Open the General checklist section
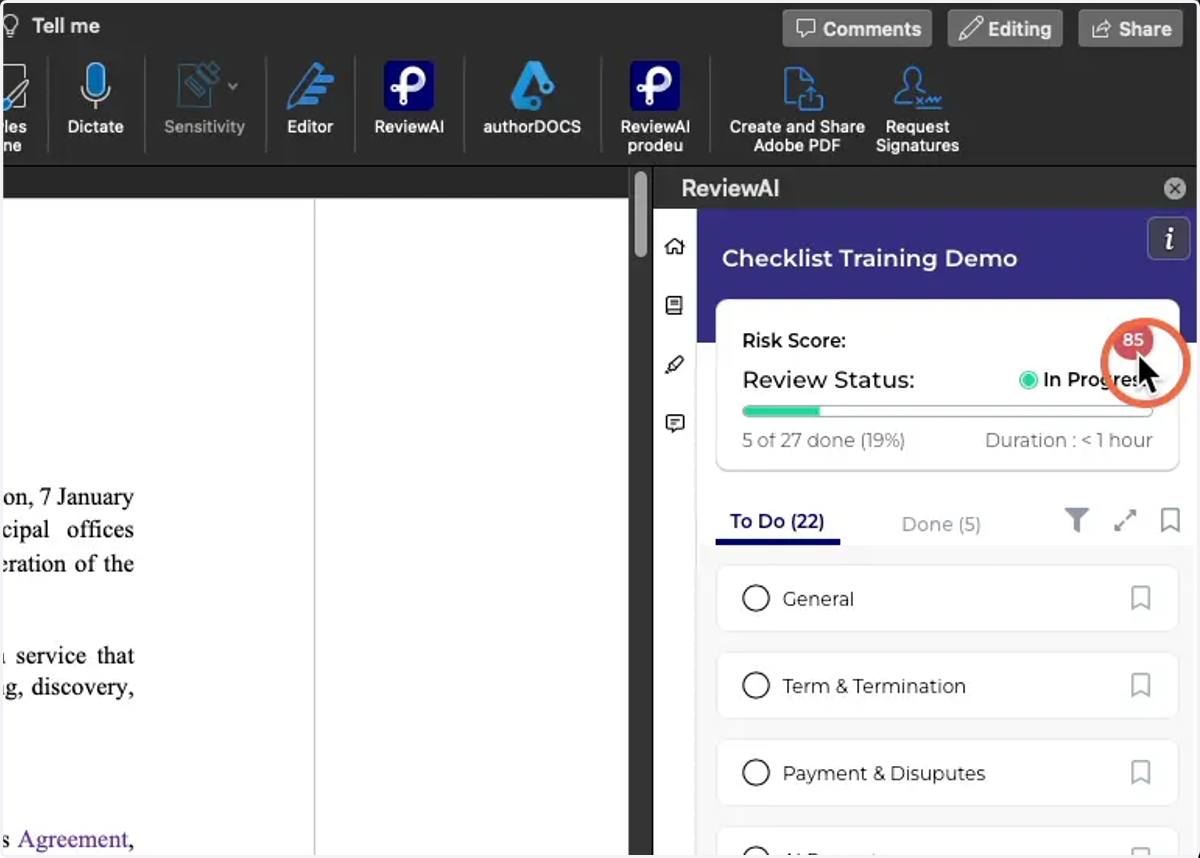The height and width of the screenshot is (858, 1200). pyautogui.click(x=948, y=599)
